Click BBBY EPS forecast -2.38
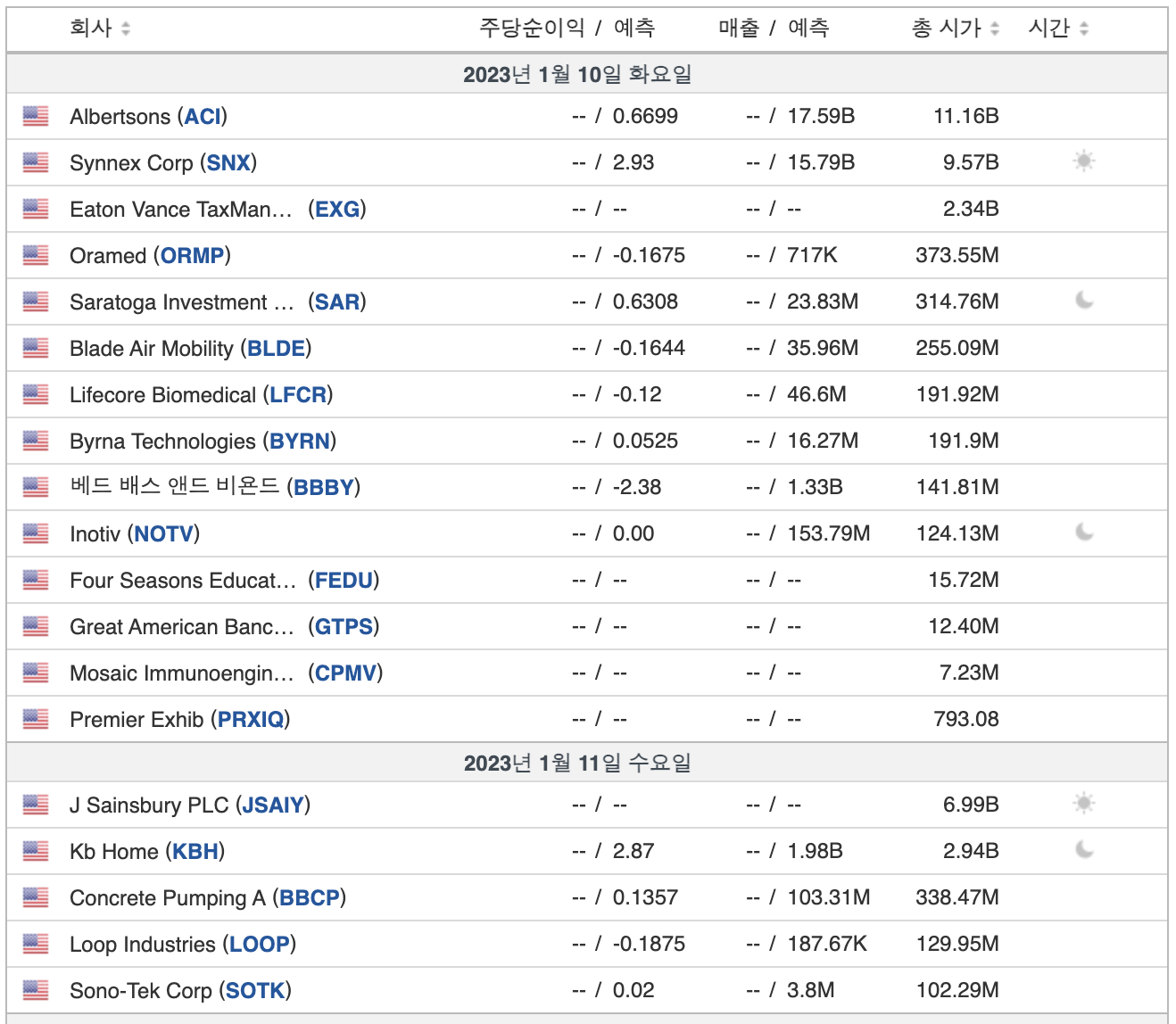The height and width of the screenshot is (1024, 1176). click(x=637, y=487)
